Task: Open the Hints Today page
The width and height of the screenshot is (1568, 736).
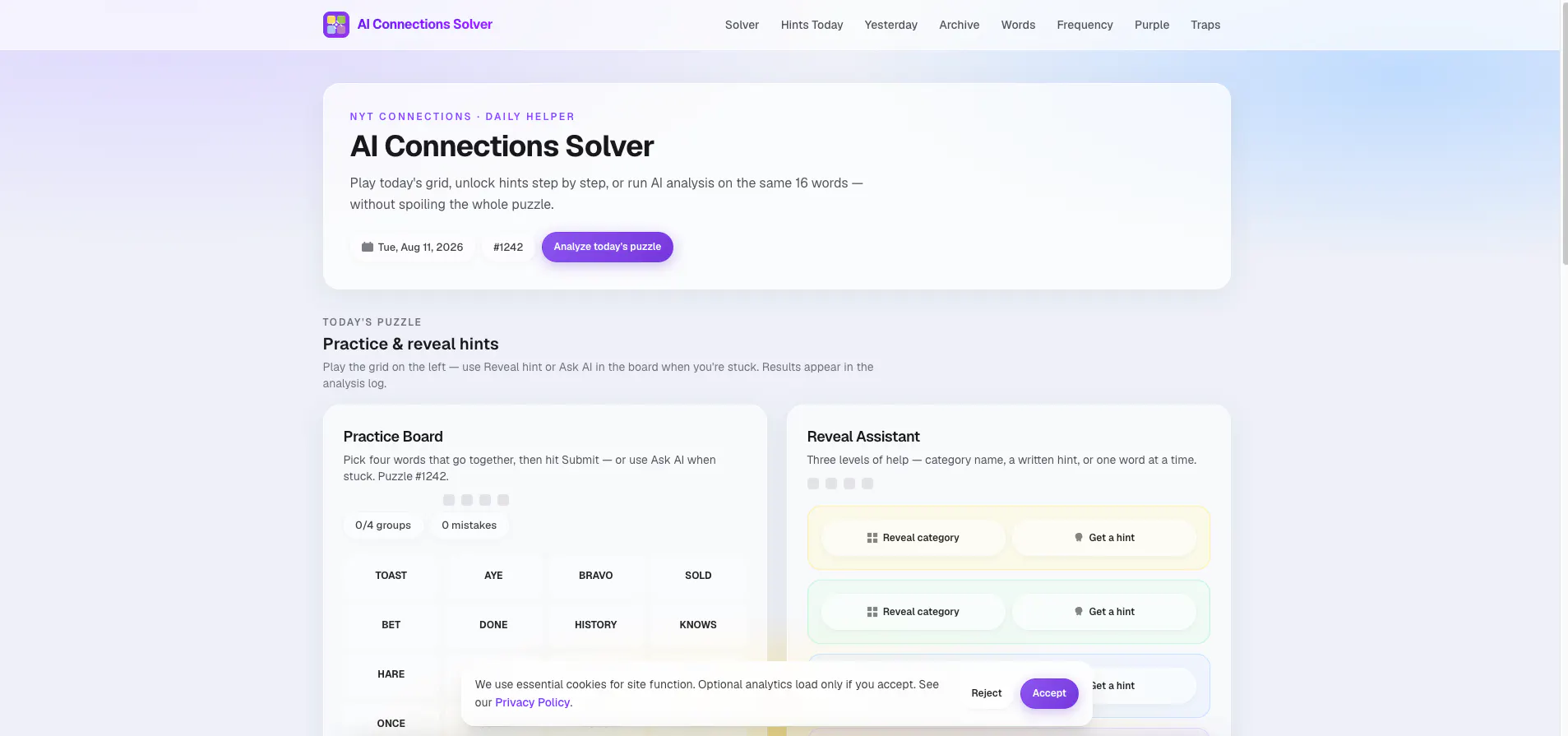Action: pos(812,25)
